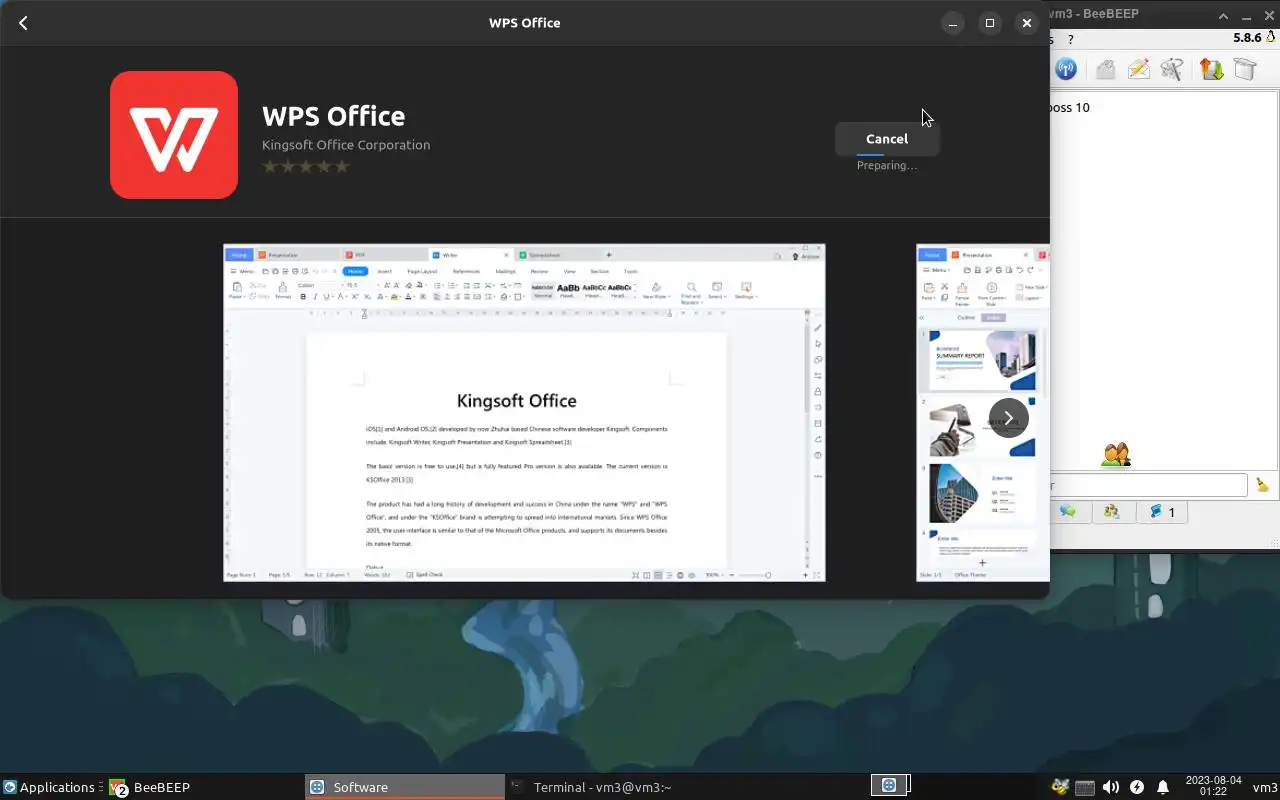Show the next screenshot with the arrow
Screen dimensions: 1280x800
tap(1008, 417)
